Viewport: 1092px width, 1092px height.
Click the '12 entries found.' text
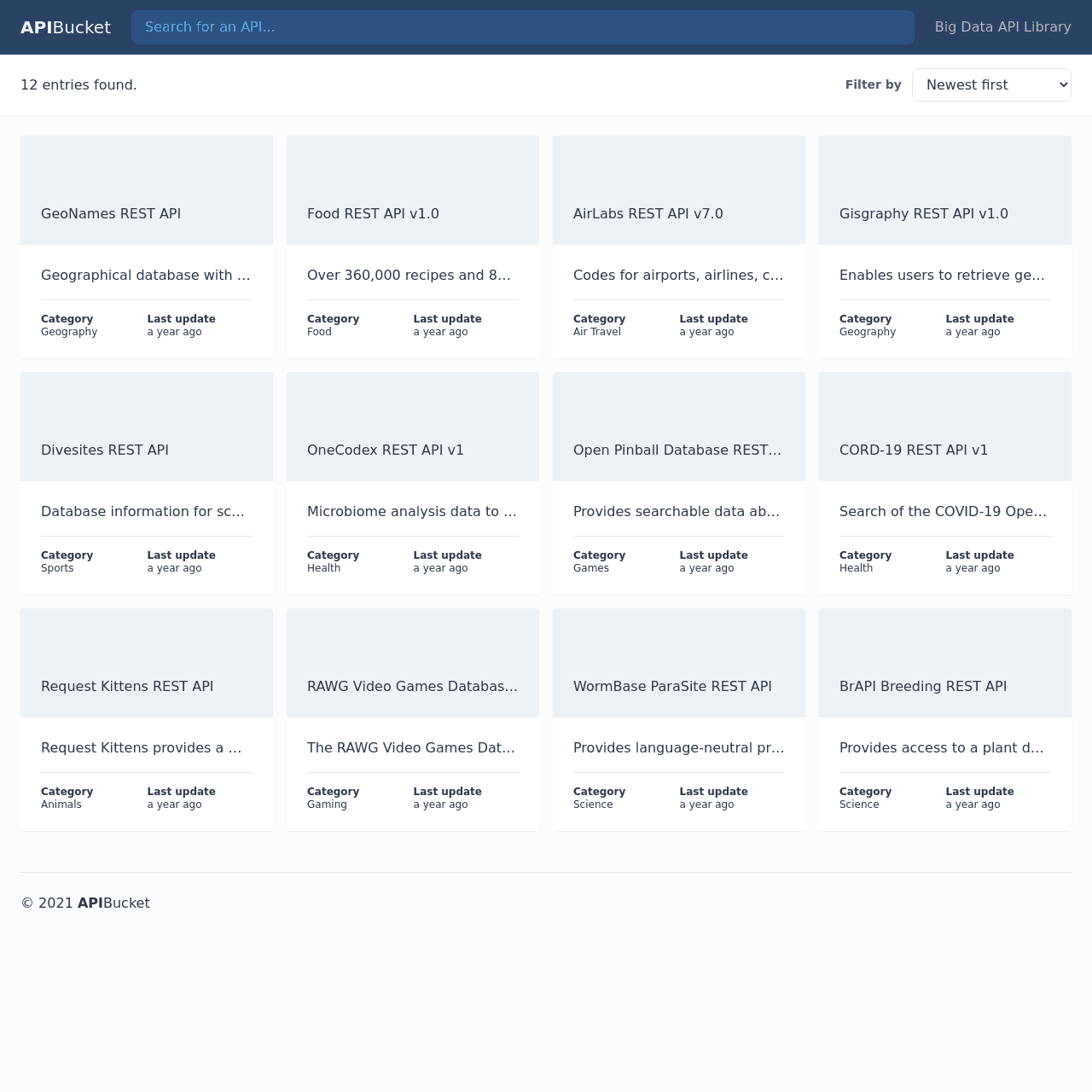(x=78, y=84)
